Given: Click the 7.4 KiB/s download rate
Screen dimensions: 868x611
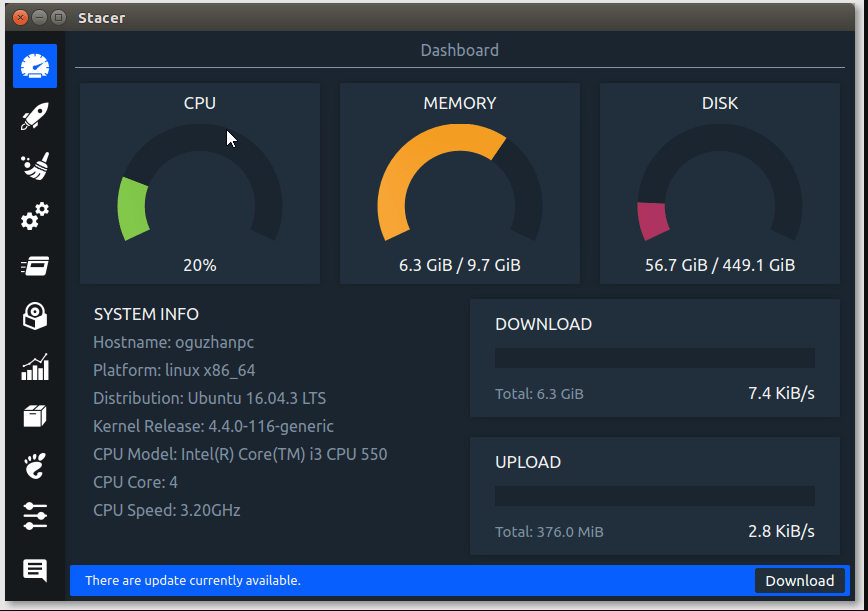Looking at the screenshot, I should click(781, 393).
